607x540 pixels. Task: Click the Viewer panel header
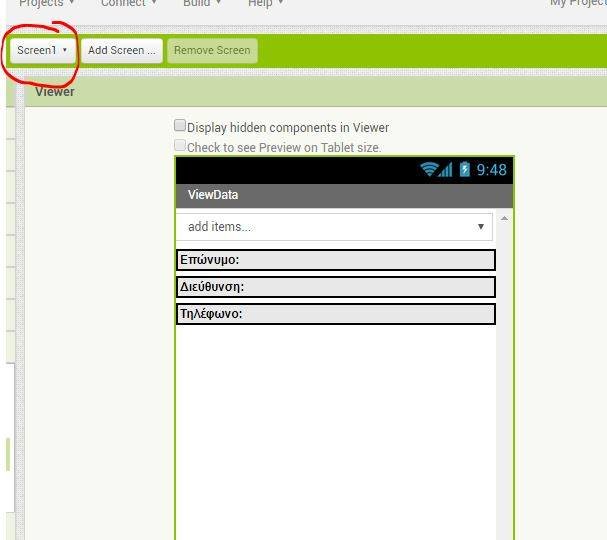316,92
